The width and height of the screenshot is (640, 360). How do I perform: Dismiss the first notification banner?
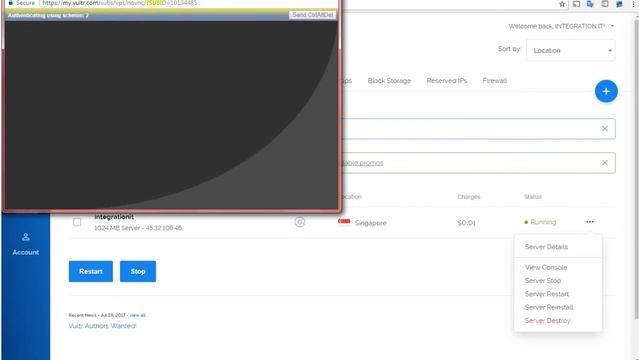click(x=604, y=129)
